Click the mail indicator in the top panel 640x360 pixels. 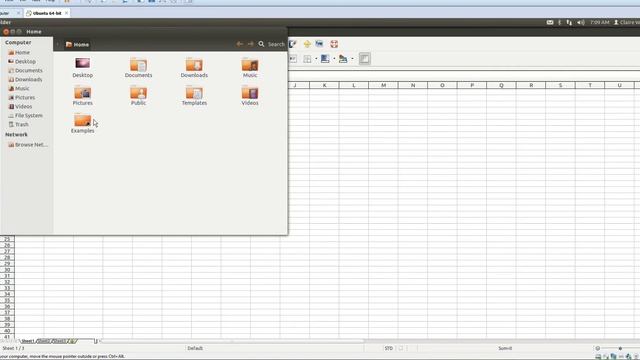point(550,22)
